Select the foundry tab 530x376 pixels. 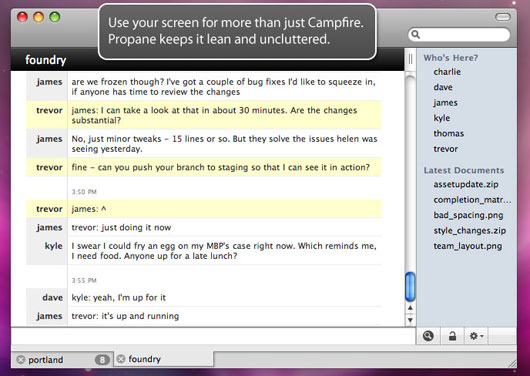164,359
